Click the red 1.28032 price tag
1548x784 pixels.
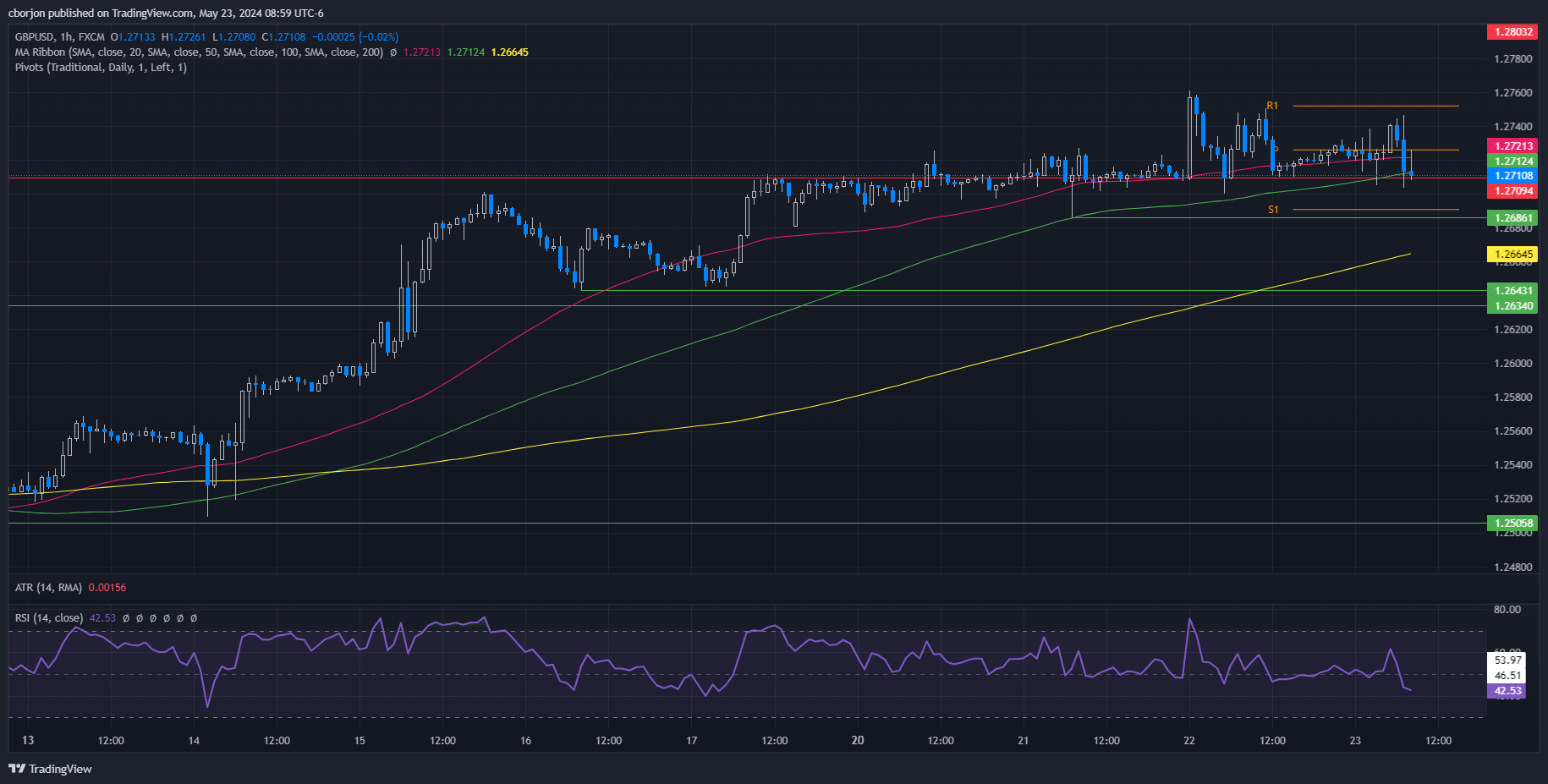[1512, 32]
